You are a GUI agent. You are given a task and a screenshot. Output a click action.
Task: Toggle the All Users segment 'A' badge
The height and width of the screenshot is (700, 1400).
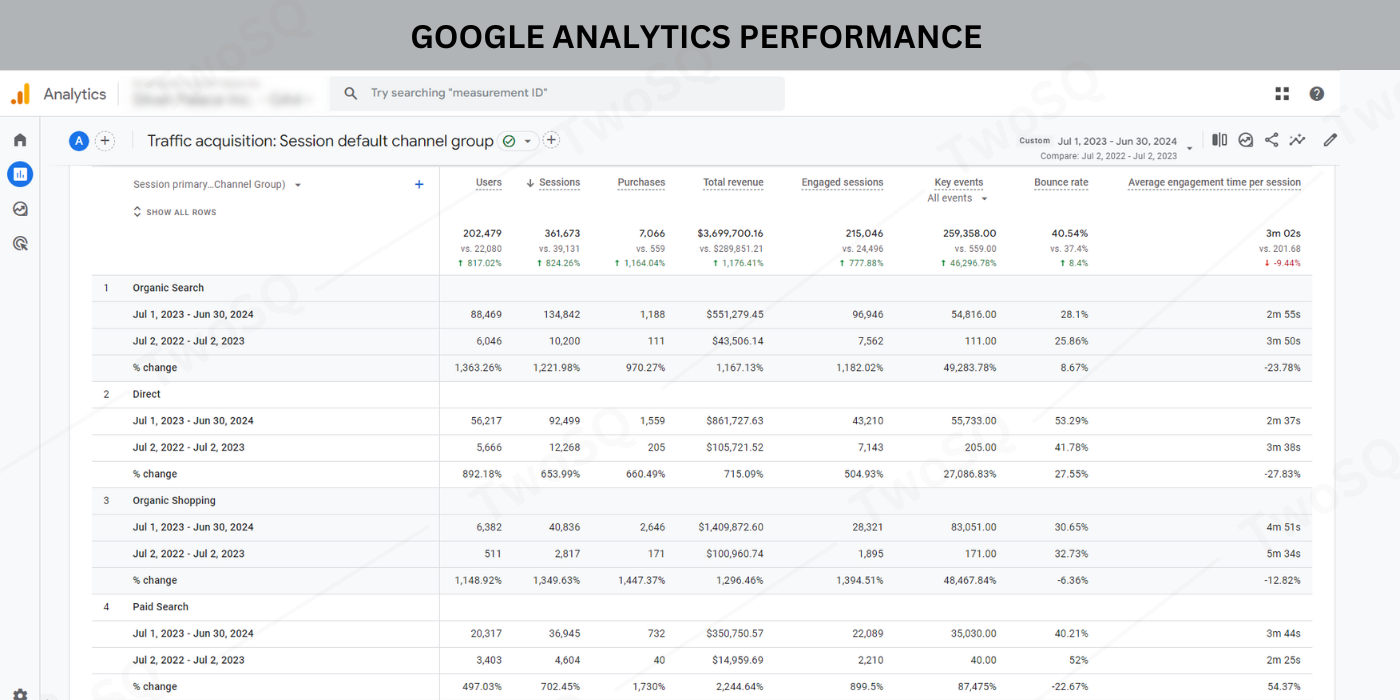(79, 141)
